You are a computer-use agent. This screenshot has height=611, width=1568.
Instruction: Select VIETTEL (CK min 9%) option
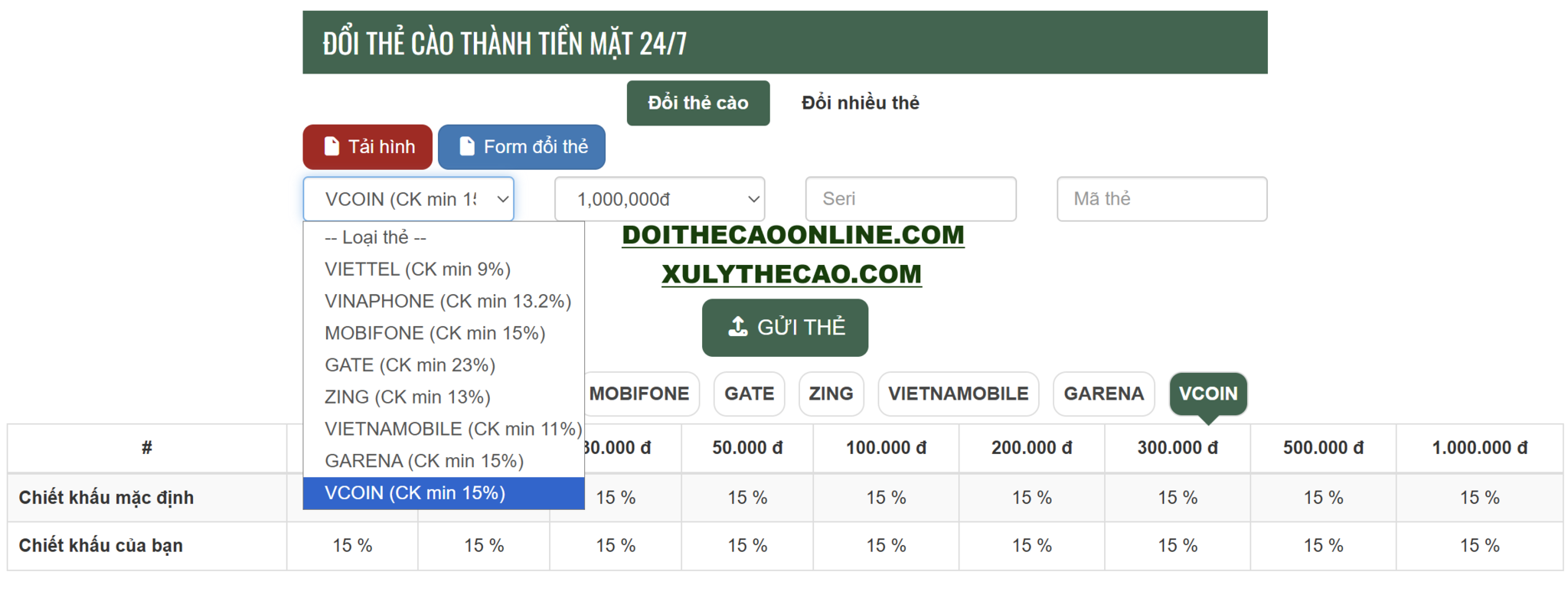417,270
